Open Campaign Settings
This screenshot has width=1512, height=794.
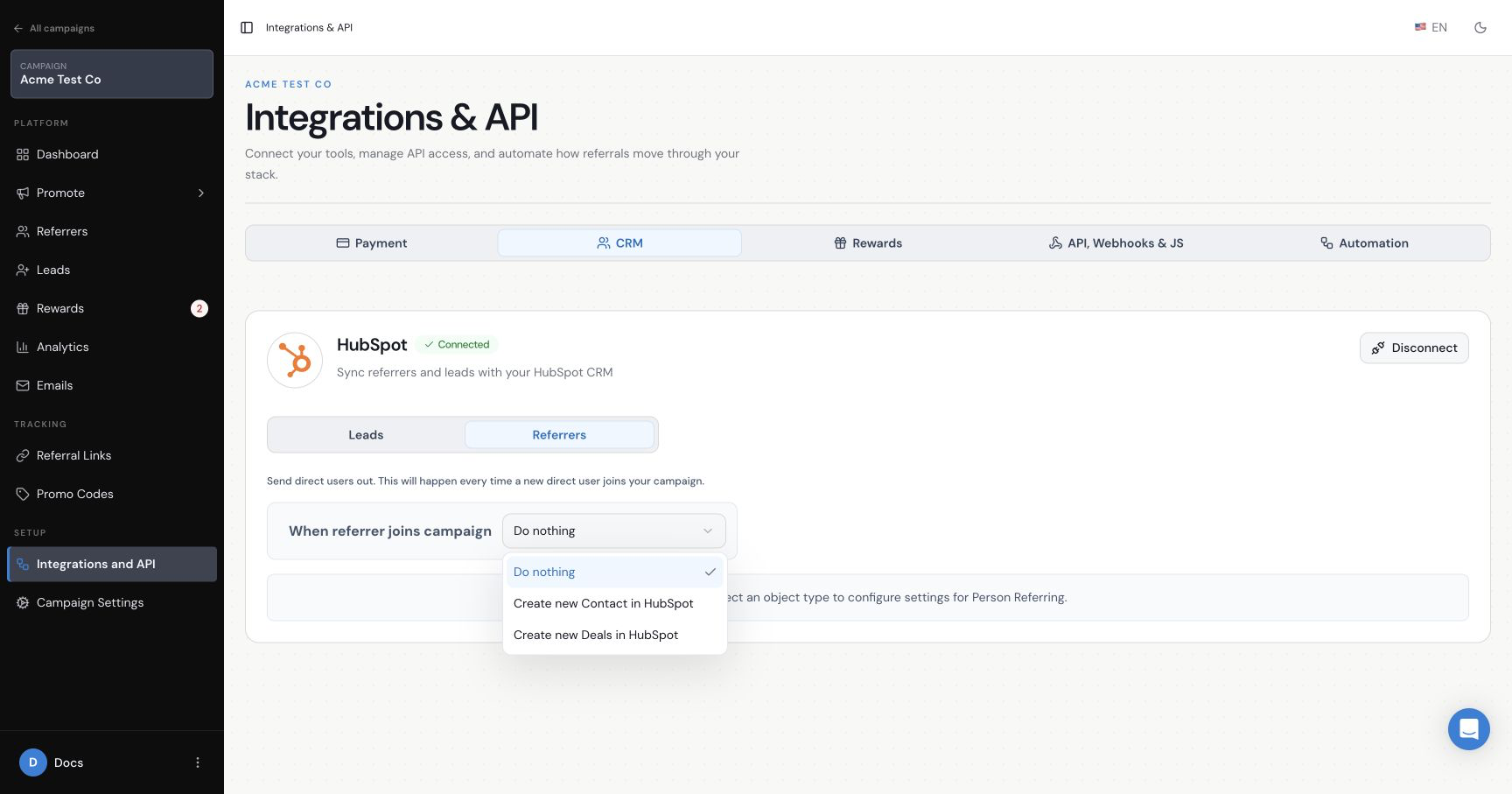(x=112, y=602)
